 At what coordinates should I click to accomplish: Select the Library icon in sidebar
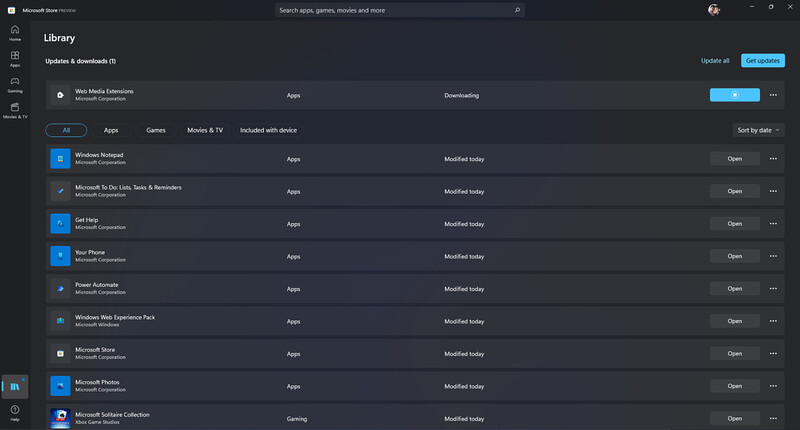pyautogui.click(x=15, y=387)
